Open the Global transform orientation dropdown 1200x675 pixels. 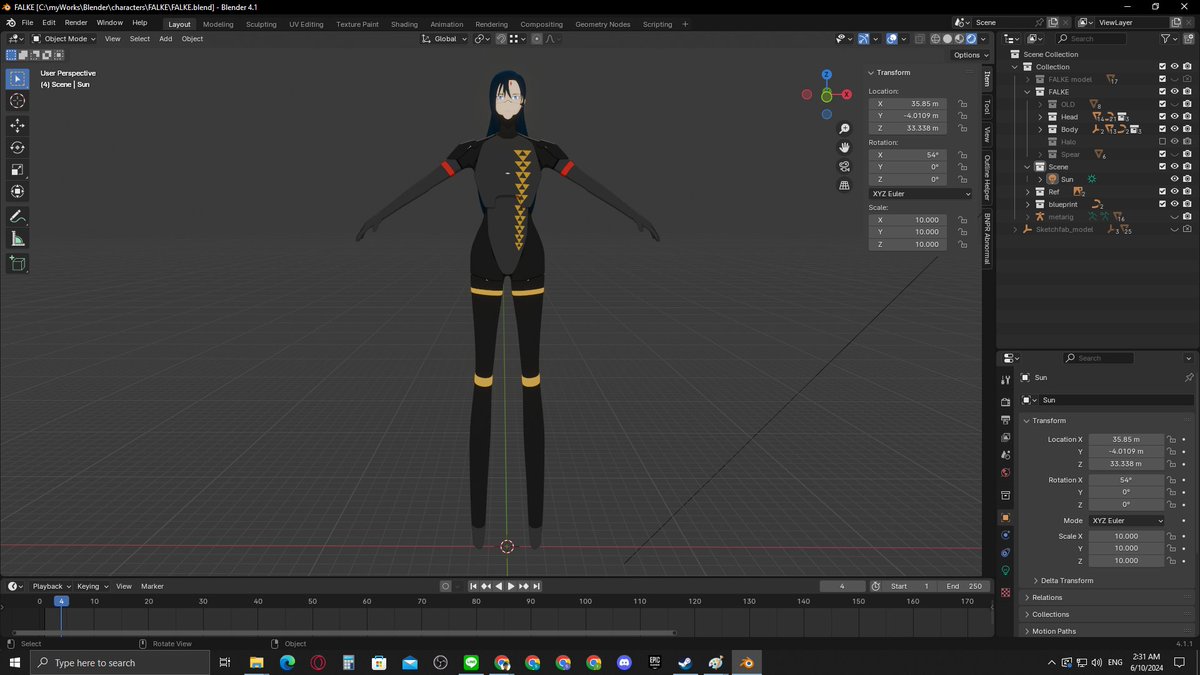pos(444,39)
